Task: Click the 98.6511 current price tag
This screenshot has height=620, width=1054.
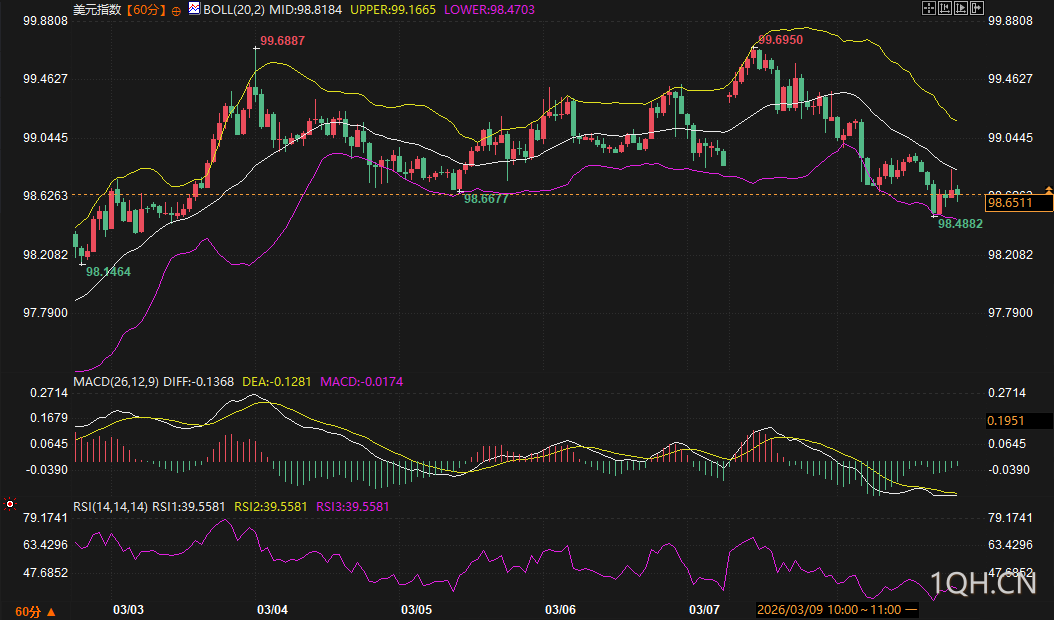Action: [x=1018, y=203]
